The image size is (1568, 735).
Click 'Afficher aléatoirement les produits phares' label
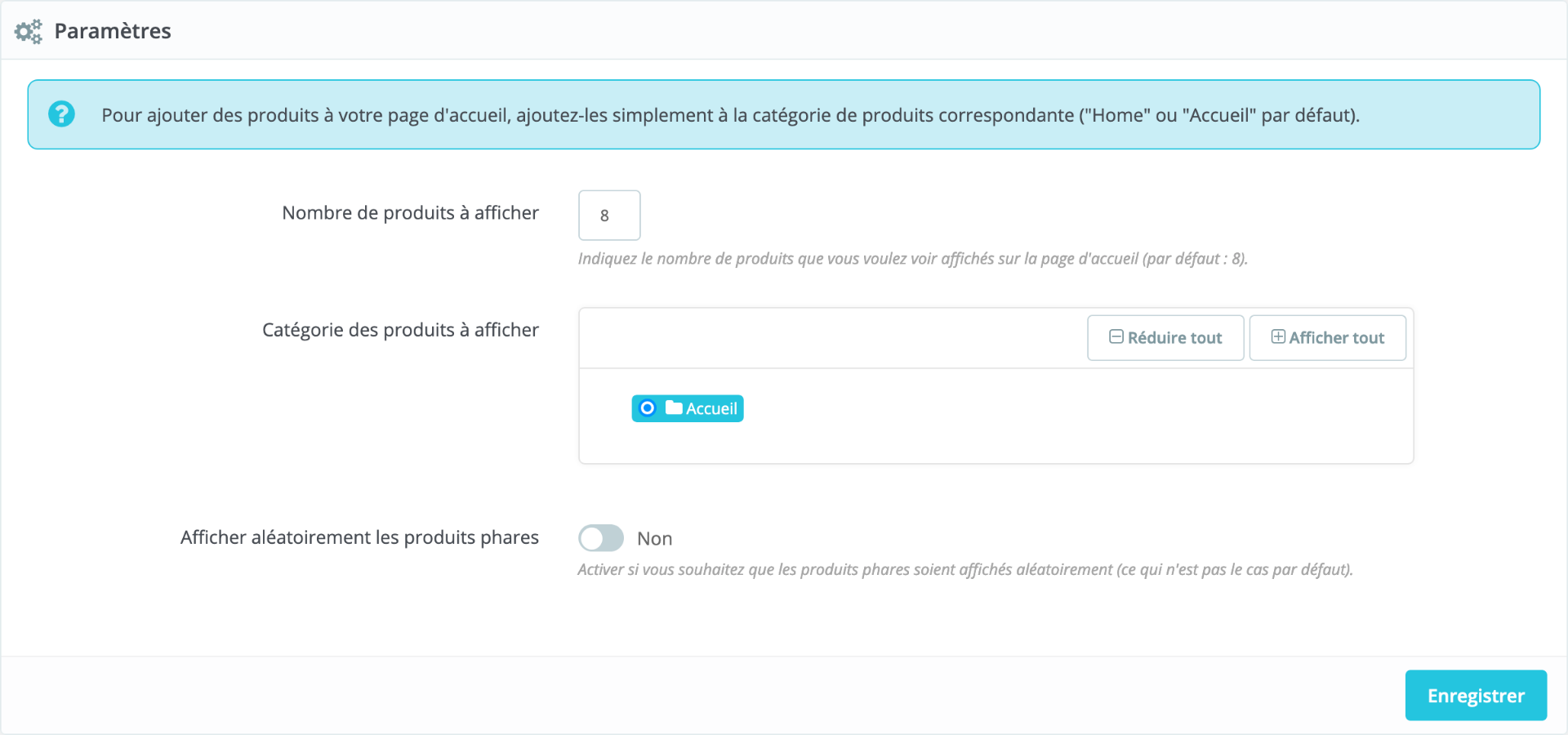pos(359,537)
